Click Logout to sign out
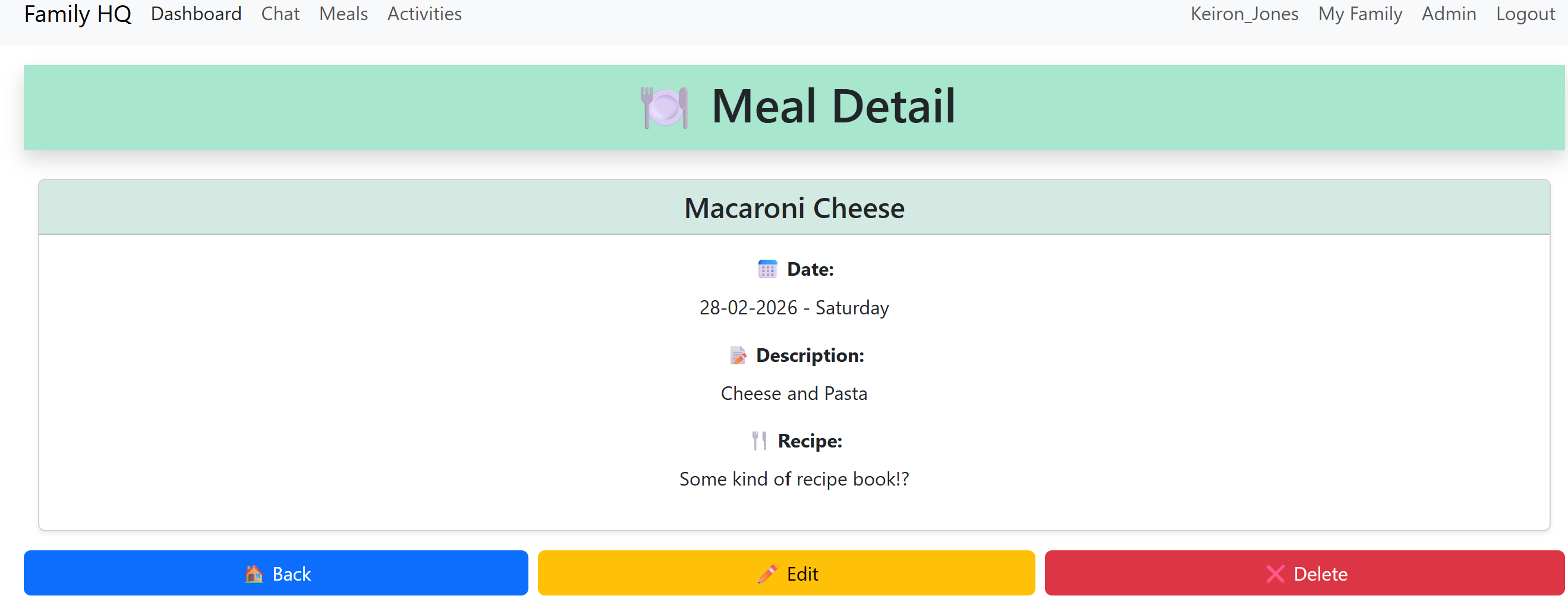1568x605 pixels. point(1525,14)
